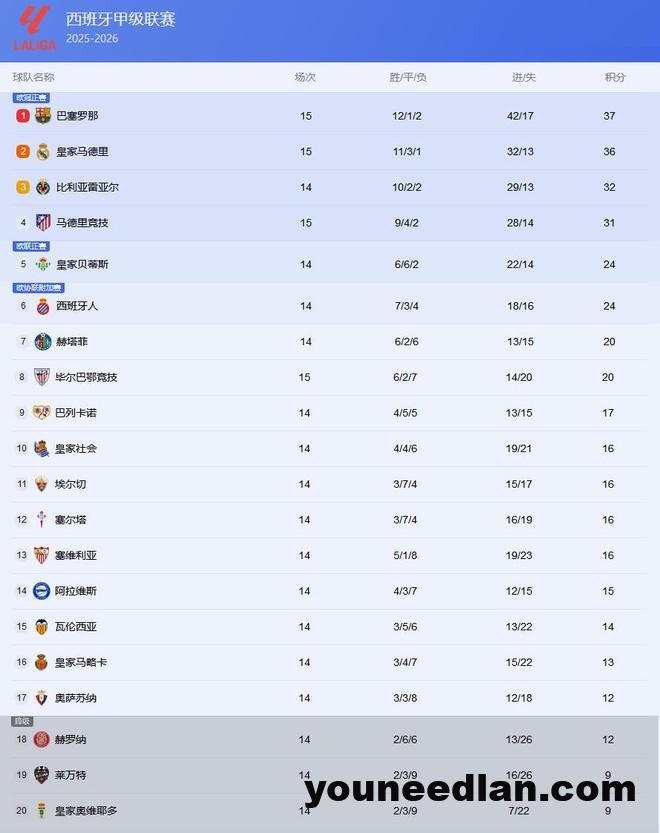Open the 赫塔菲 team name link
Screen dimensions: 660x833
point(72,342)
